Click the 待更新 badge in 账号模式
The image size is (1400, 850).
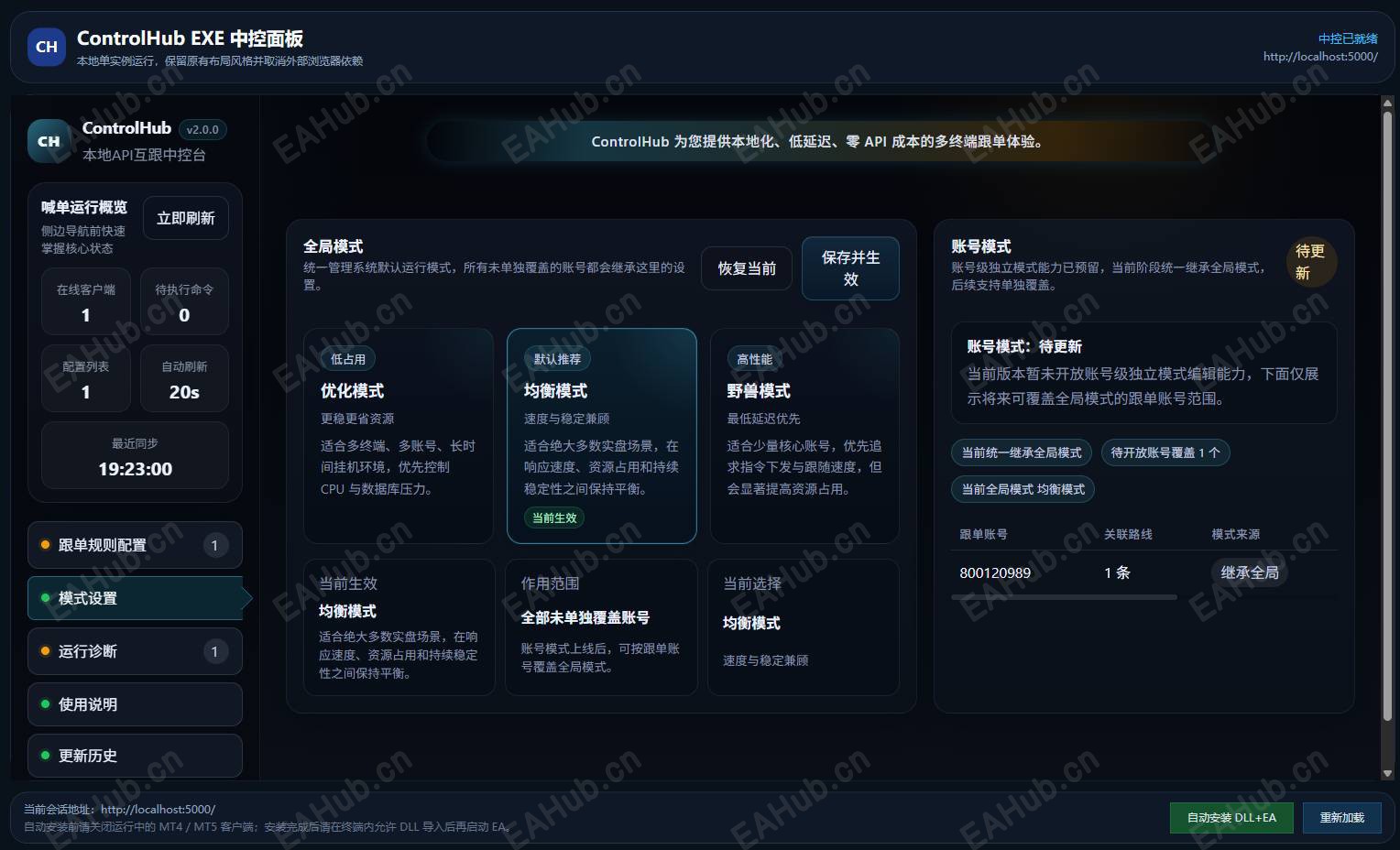(1310, 262)
